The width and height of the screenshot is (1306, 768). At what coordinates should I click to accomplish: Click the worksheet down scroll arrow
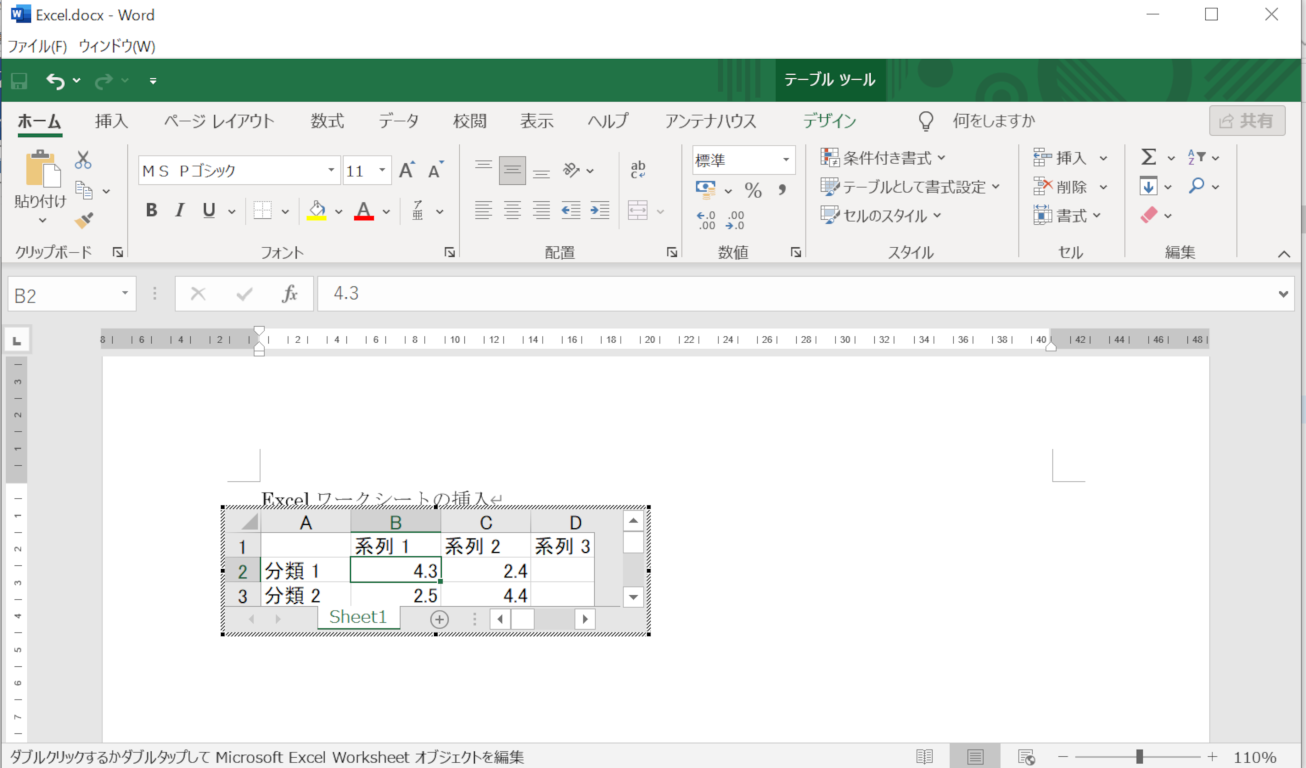632,597
